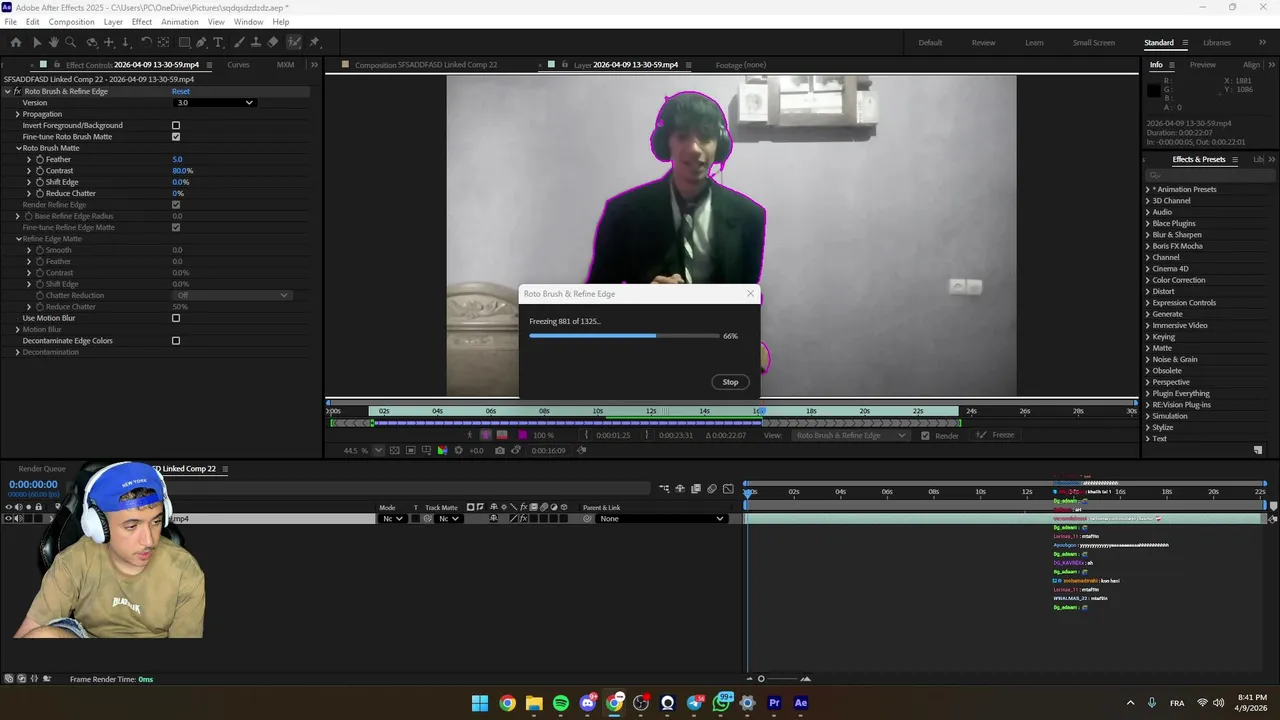Open the Parent & Link None dropdown
1280x720 pixels.
click(x=661, y=518)
